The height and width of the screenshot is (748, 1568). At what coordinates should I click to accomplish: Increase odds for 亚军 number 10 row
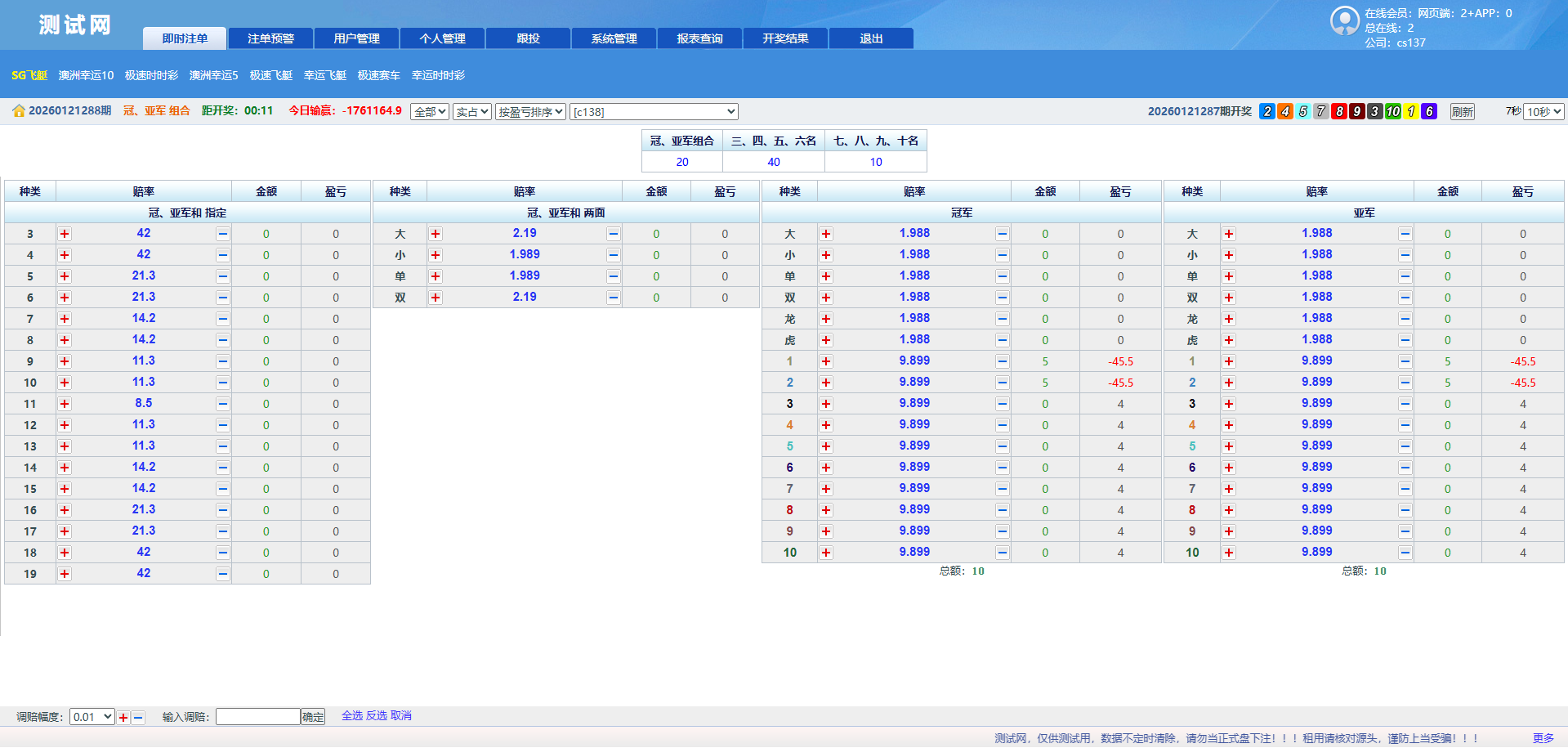coord(1228,553)
